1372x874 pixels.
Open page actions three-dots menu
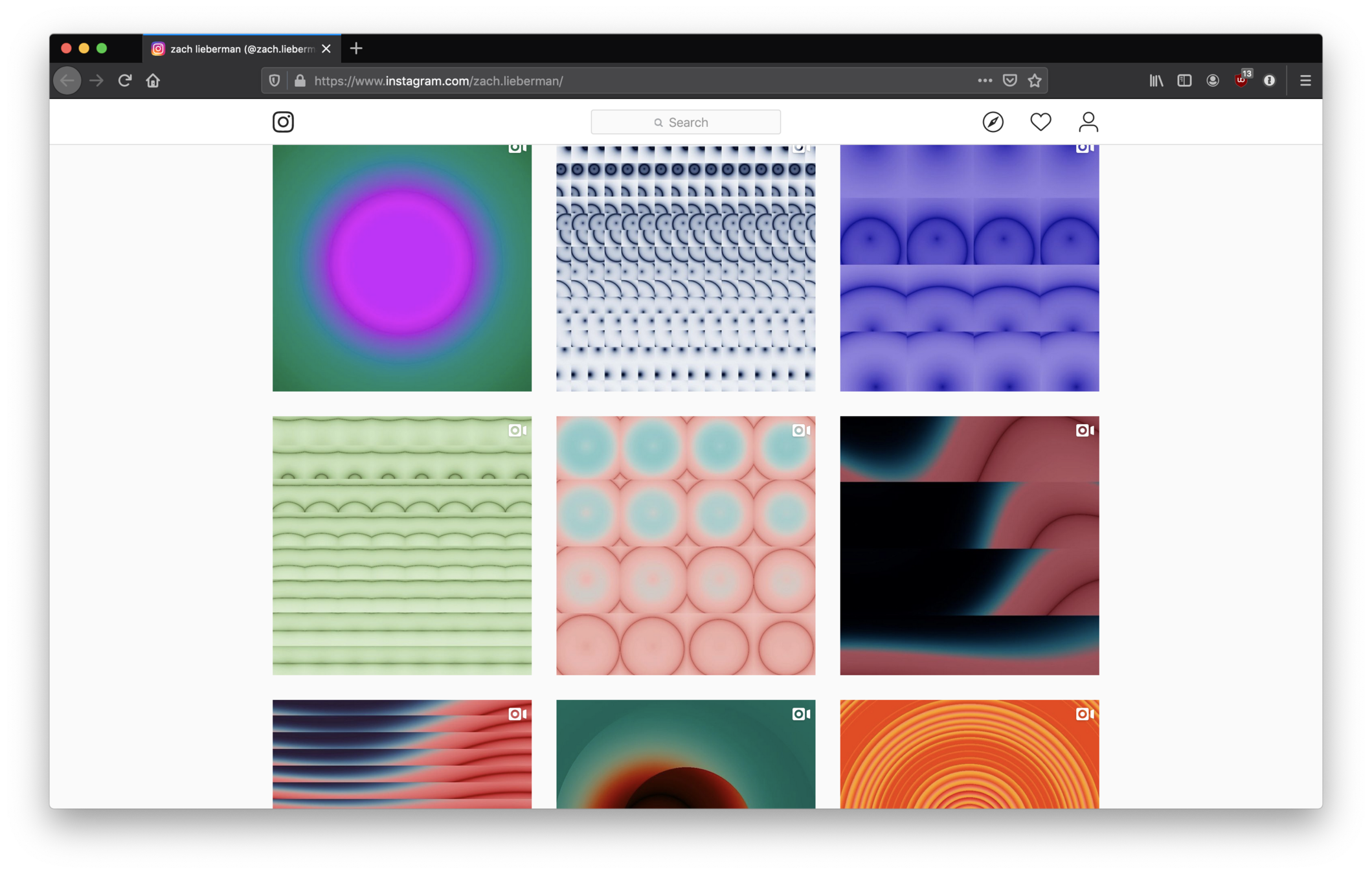(985, 81)
